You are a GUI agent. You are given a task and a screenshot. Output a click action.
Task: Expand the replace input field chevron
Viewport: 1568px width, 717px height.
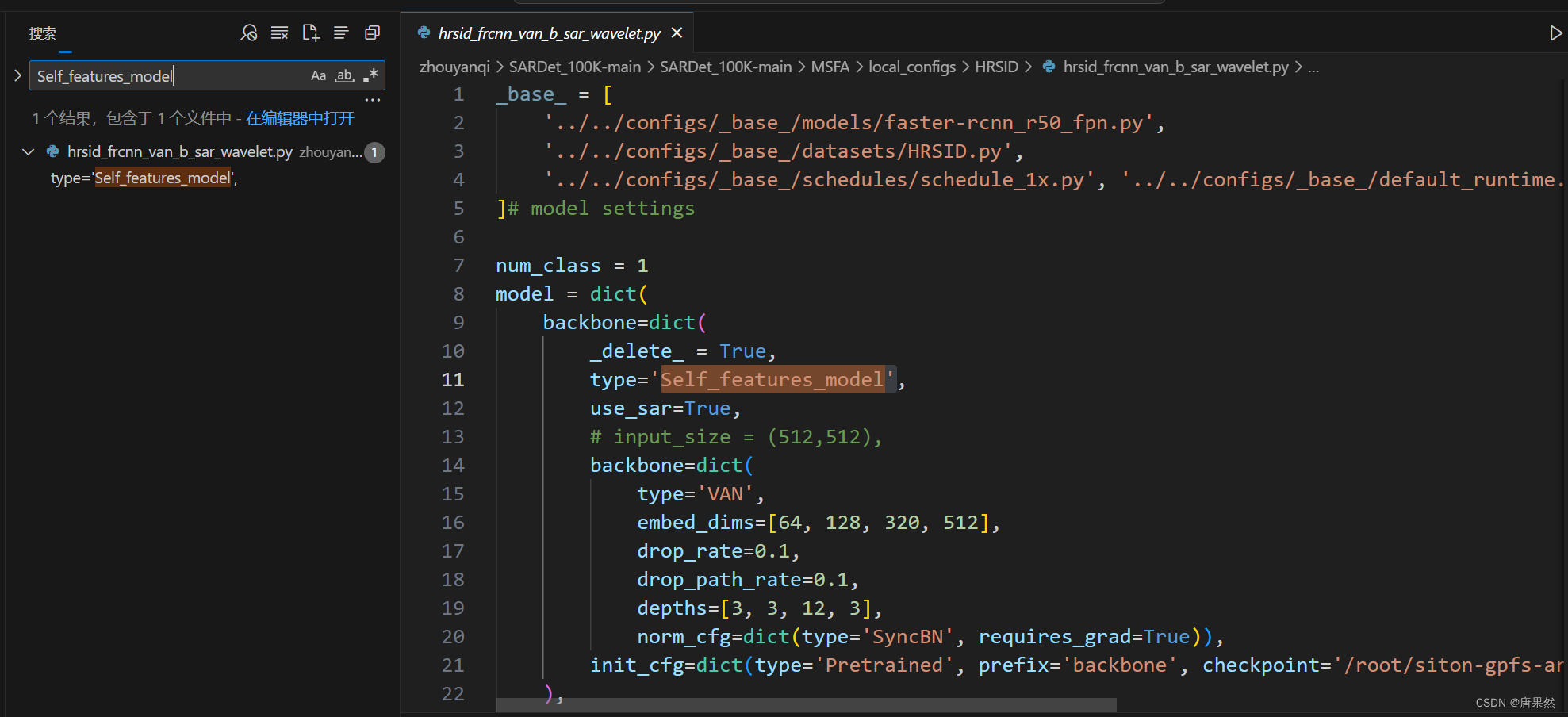tap(17, 75)
